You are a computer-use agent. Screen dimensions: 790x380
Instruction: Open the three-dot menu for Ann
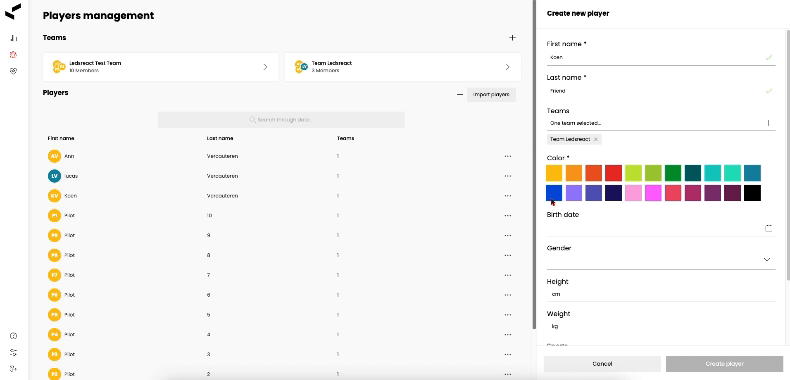[507, 156]
